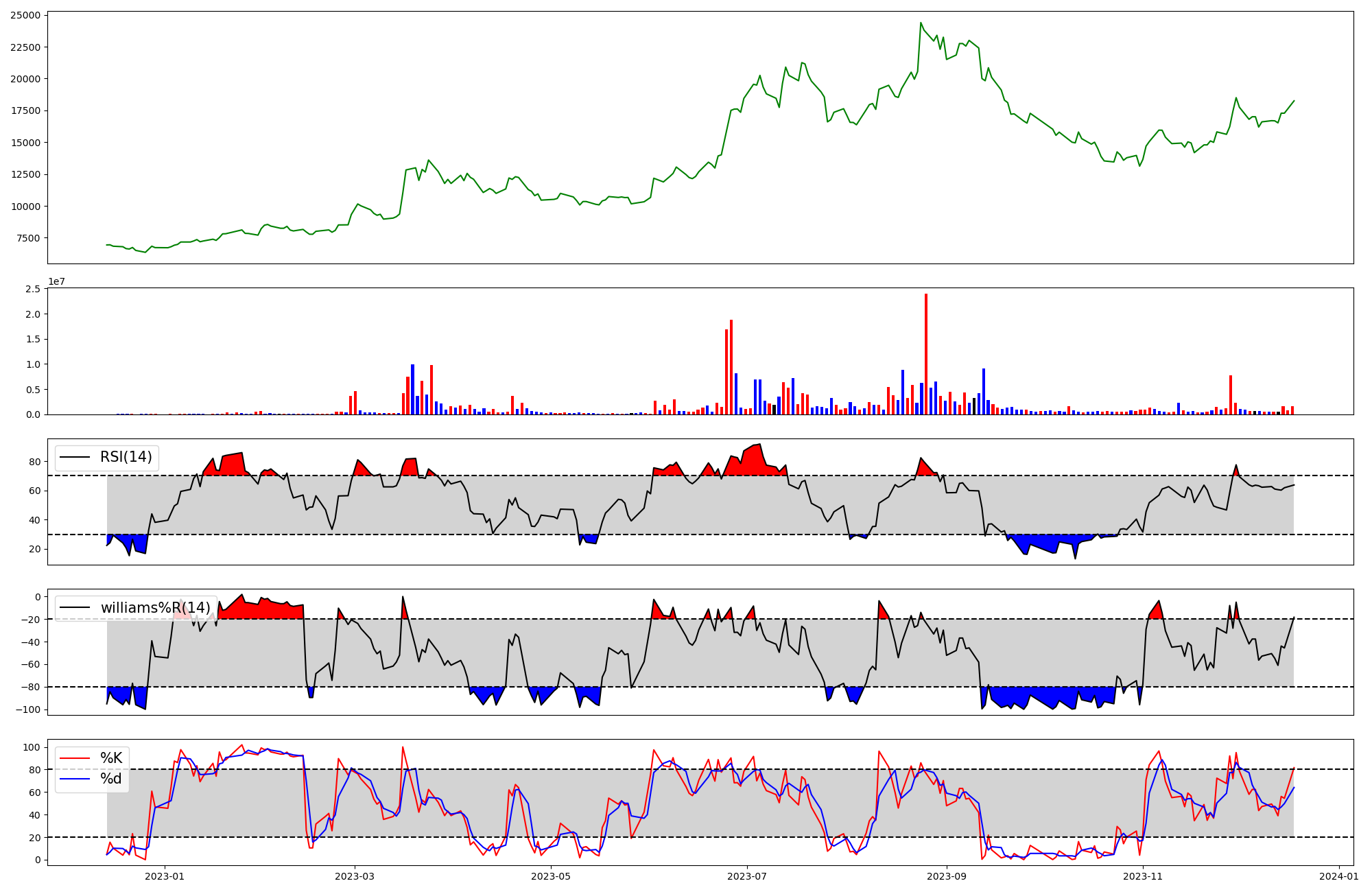Click the highest peak of the green price line
This screenshot has width=1372, height=892.
[921, 23]
